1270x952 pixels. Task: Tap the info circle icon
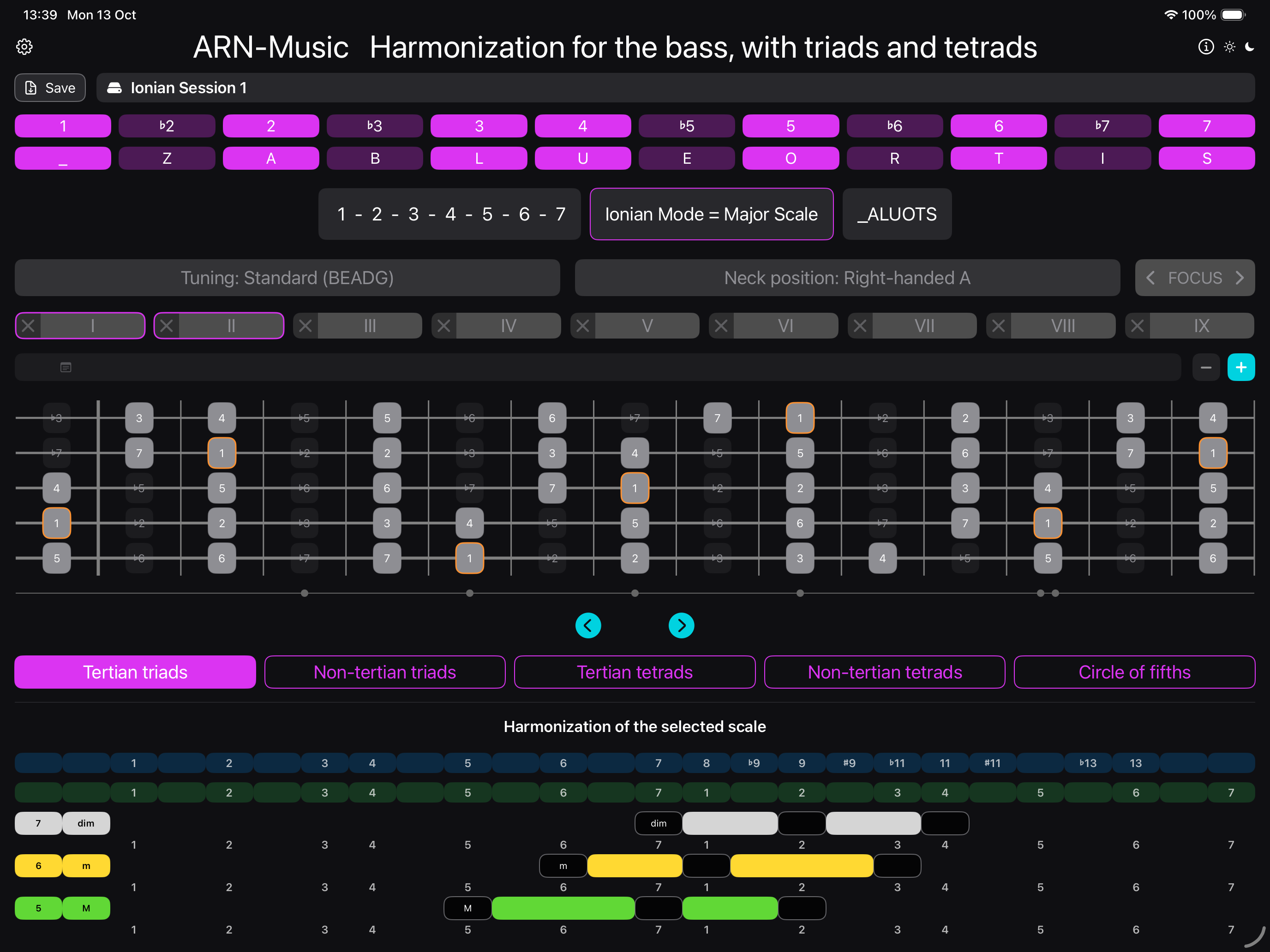click(1206, 47)
